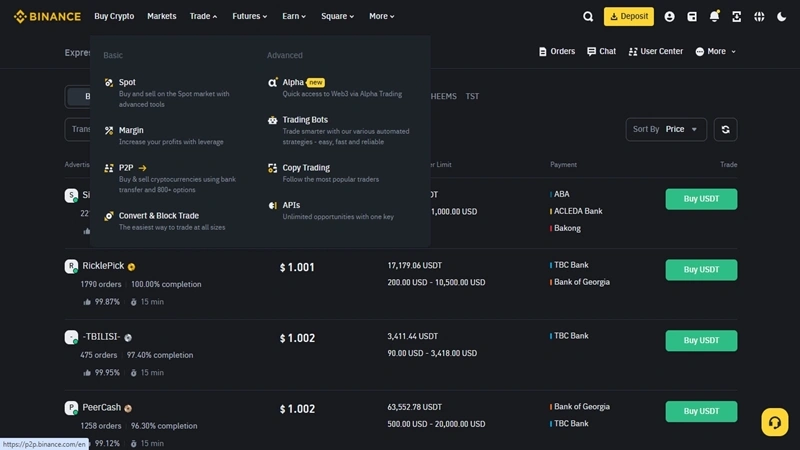The height and width of the screenshot is (450, 800).
Task: Open the search magnifier icon
Action: 588,16
